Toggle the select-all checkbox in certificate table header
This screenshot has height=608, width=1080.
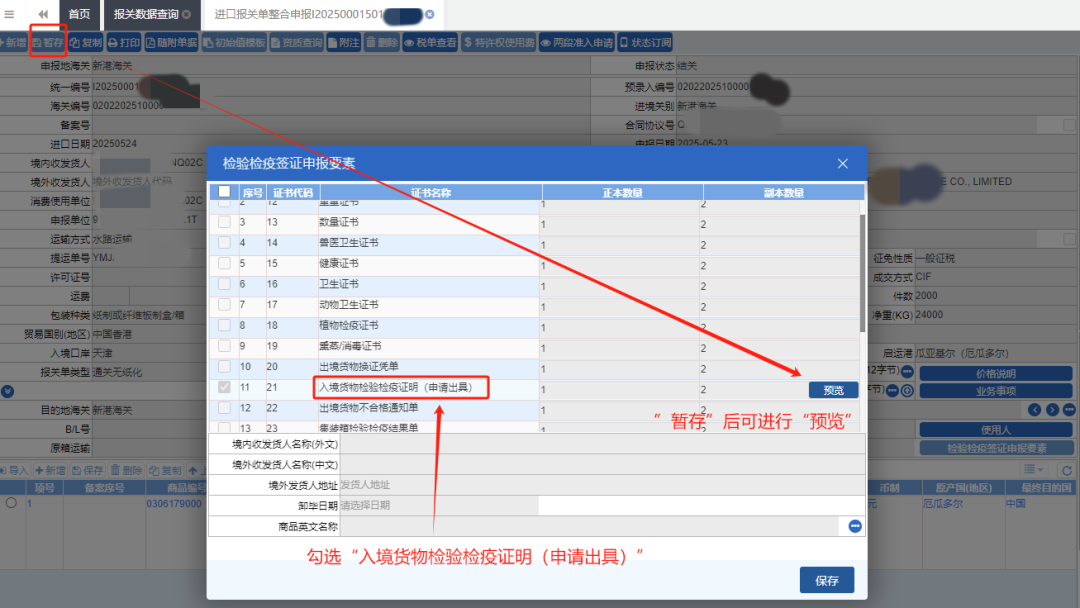[x=224, y=192]
